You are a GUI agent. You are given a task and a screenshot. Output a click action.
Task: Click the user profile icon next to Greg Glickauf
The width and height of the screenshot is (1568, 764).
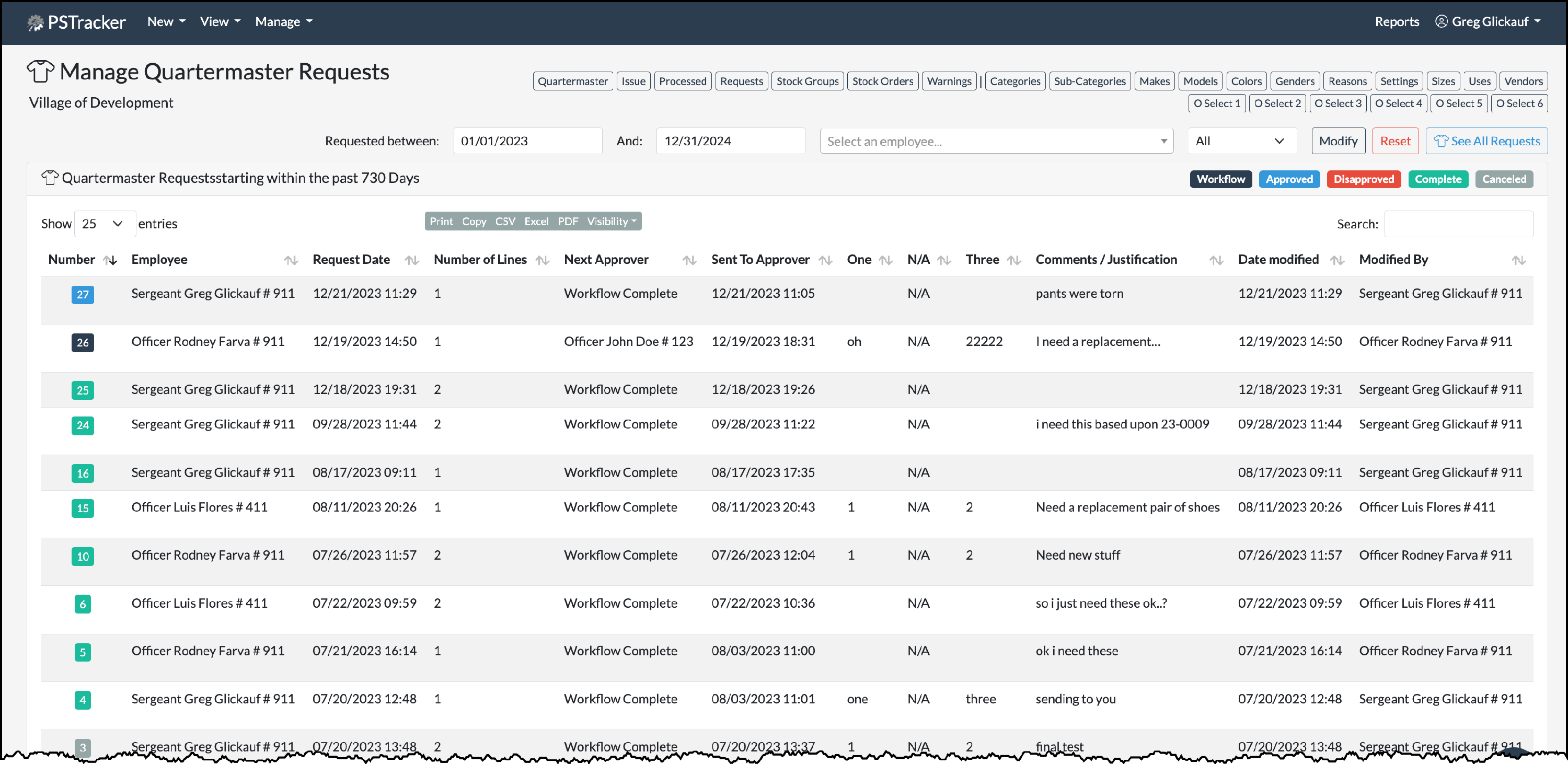1442,21
